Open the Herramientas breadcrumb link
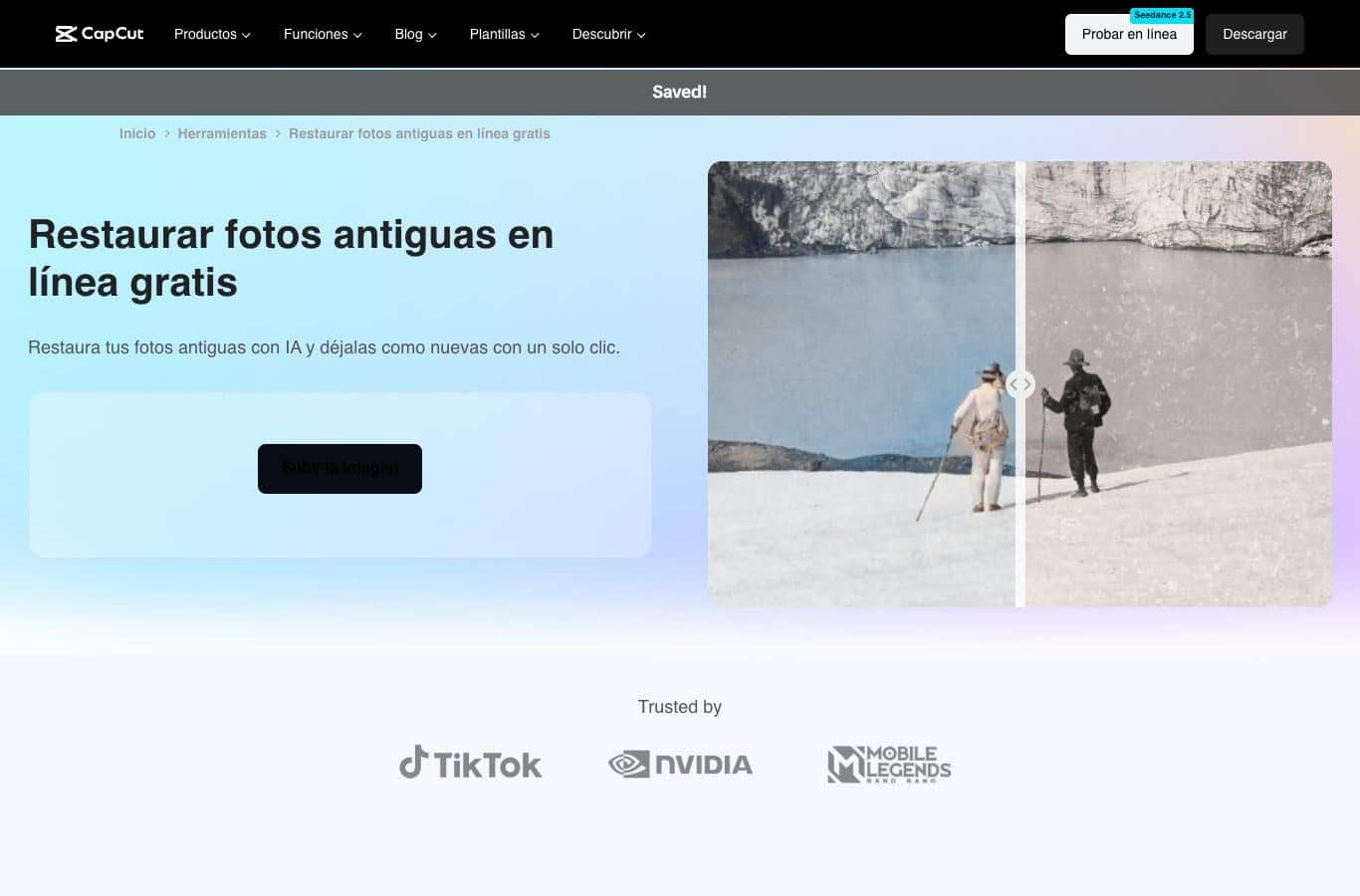1360x896 pixels. point(222,133)
